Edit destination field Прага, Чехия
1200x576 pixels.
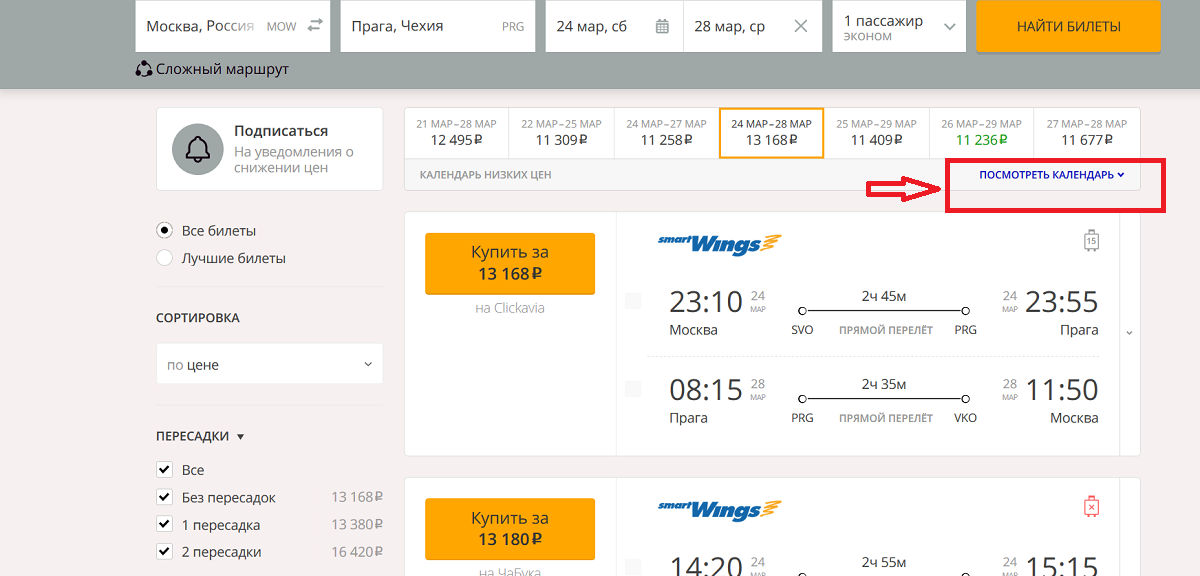click(x=437, y=26)
